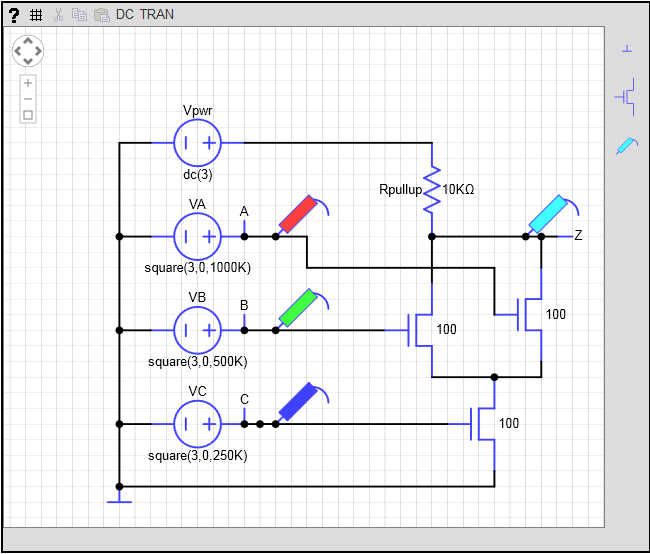Select the VC square wave source
Viewport: 650px width, 554px height.
(x=198, y=424)
